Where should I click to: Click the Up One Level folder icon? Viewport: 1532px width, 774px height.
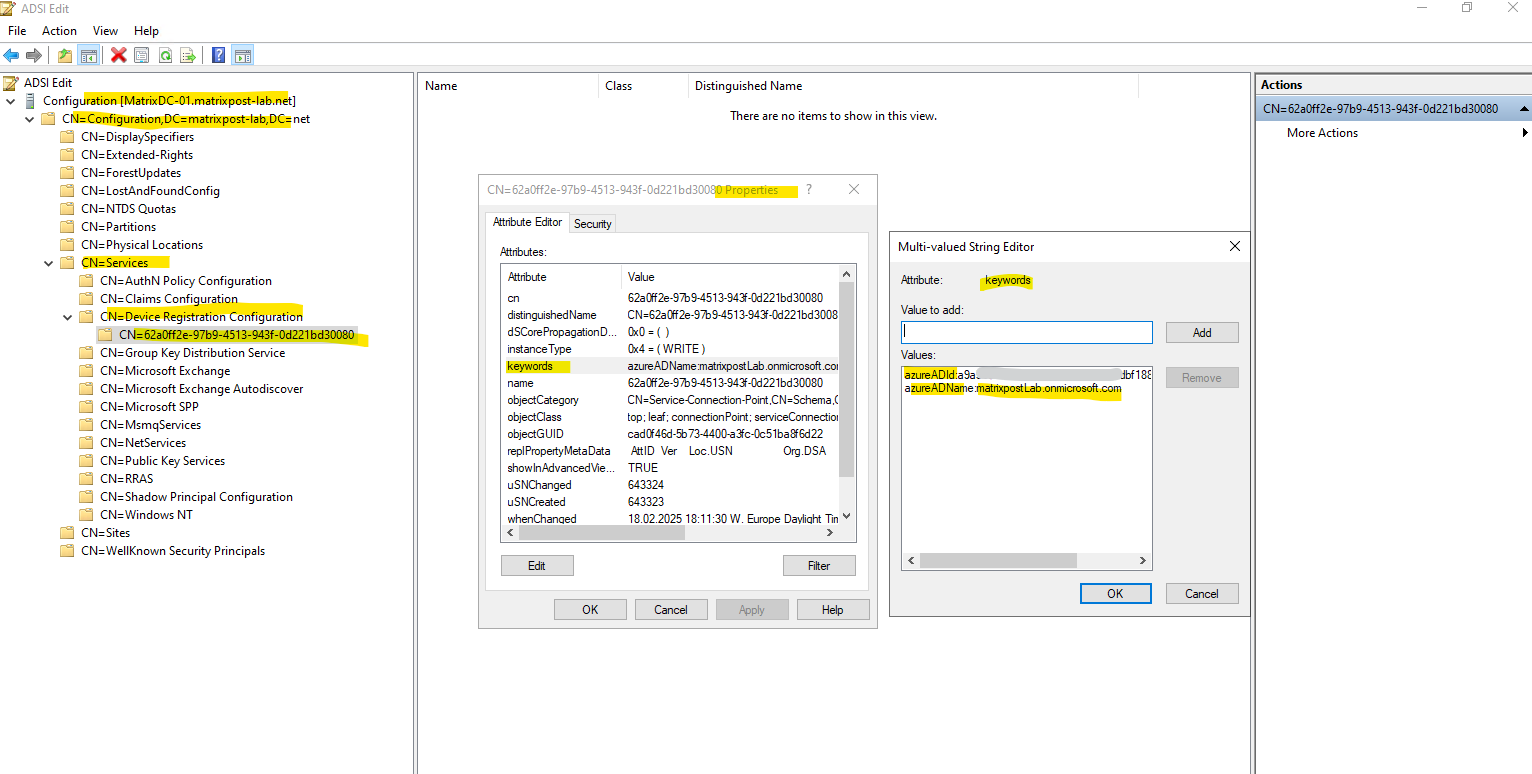coord(65,55)
